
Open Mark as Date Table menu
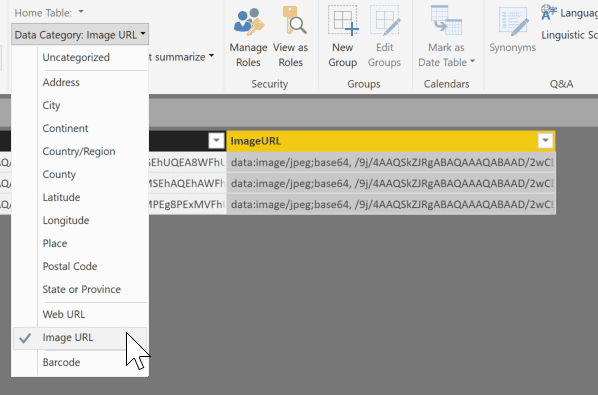tap(446, 37)
